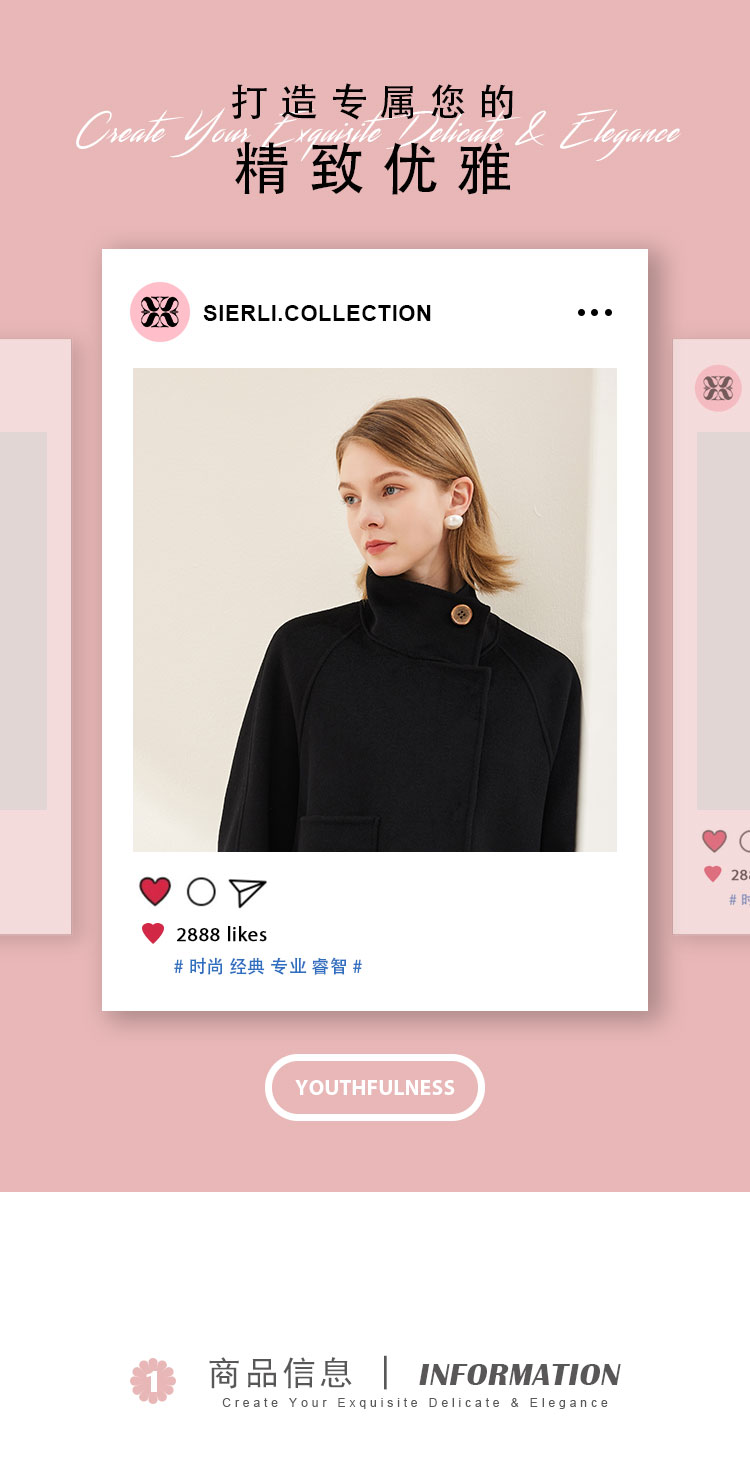Open the SIERLI.COLLECTION profile name
The image size is (750, 1461).
(317, 313)
